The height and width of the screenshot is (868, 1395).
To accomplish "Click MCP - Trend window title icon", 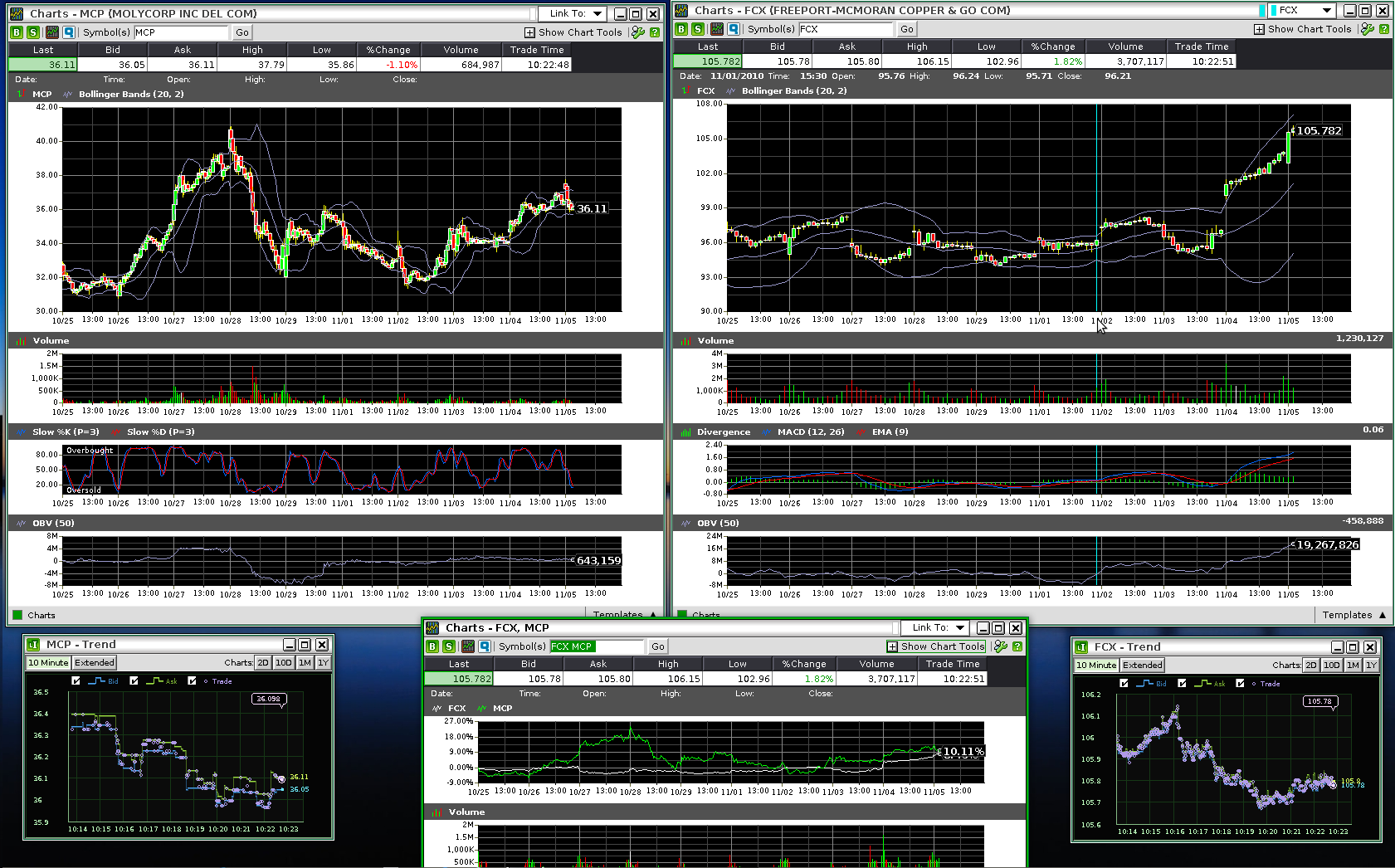I will pos(34,645).
